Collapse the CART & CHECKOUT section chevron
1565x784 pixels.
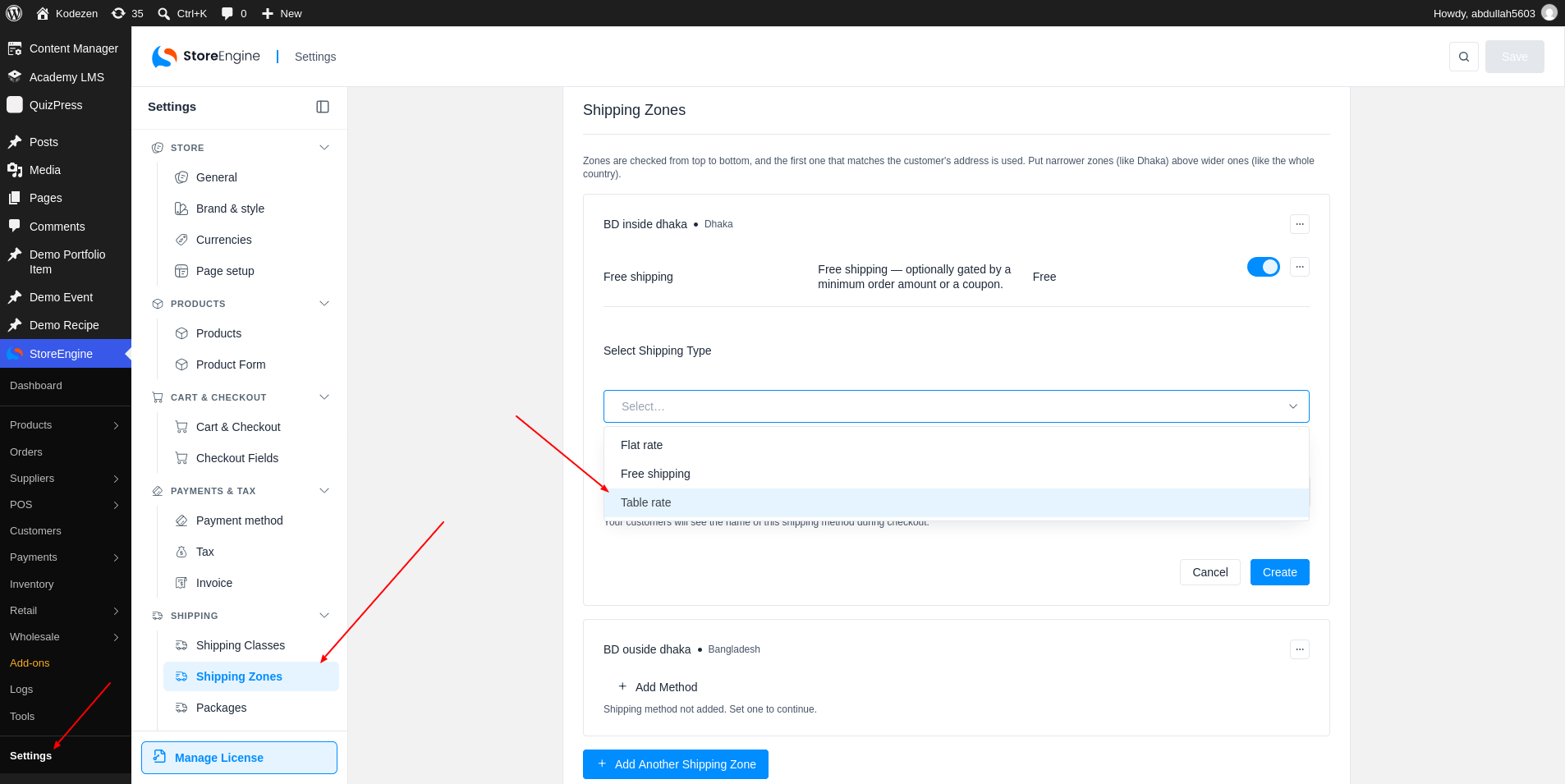coord(324,397)
